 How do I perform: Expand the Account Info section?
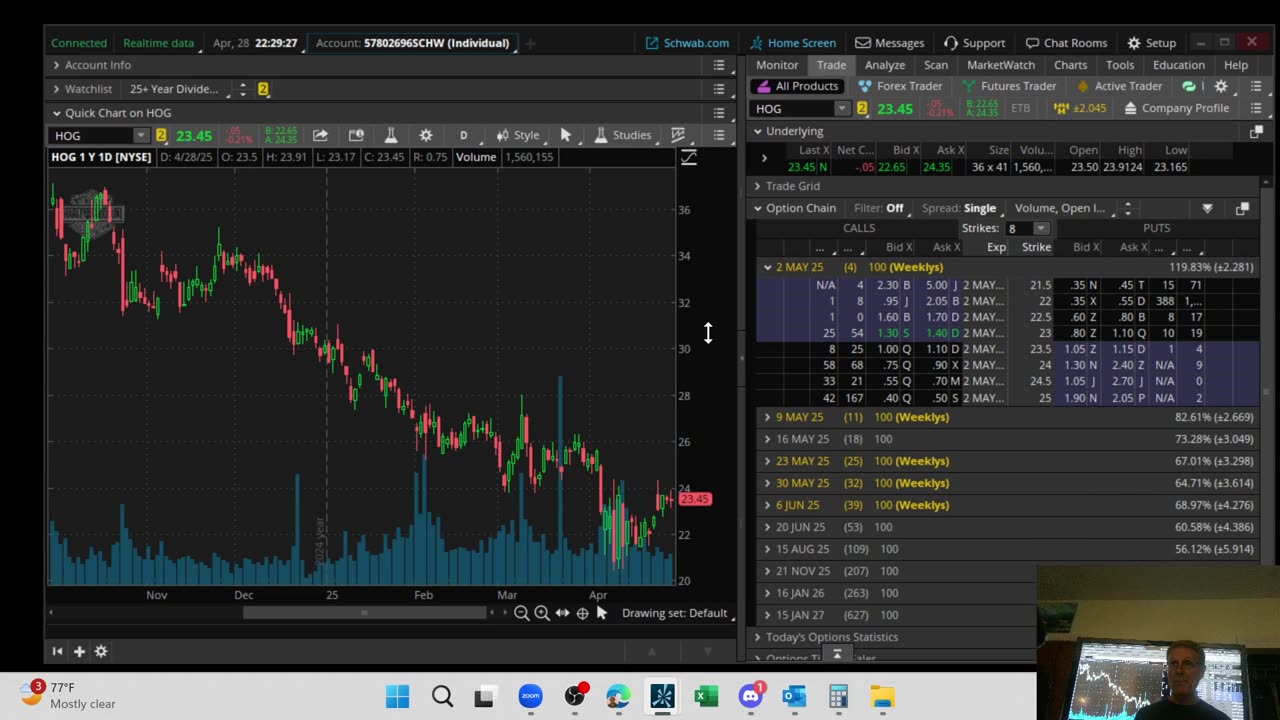point(56,65)
